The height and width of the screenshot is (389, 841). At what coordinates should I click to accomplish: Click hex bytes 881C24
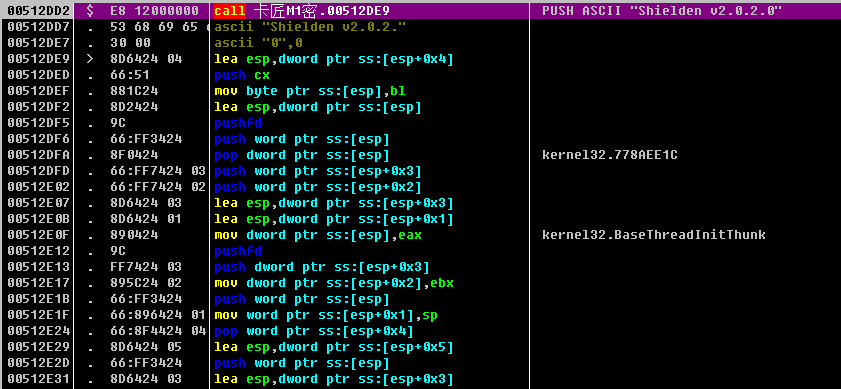pos(134,90)
